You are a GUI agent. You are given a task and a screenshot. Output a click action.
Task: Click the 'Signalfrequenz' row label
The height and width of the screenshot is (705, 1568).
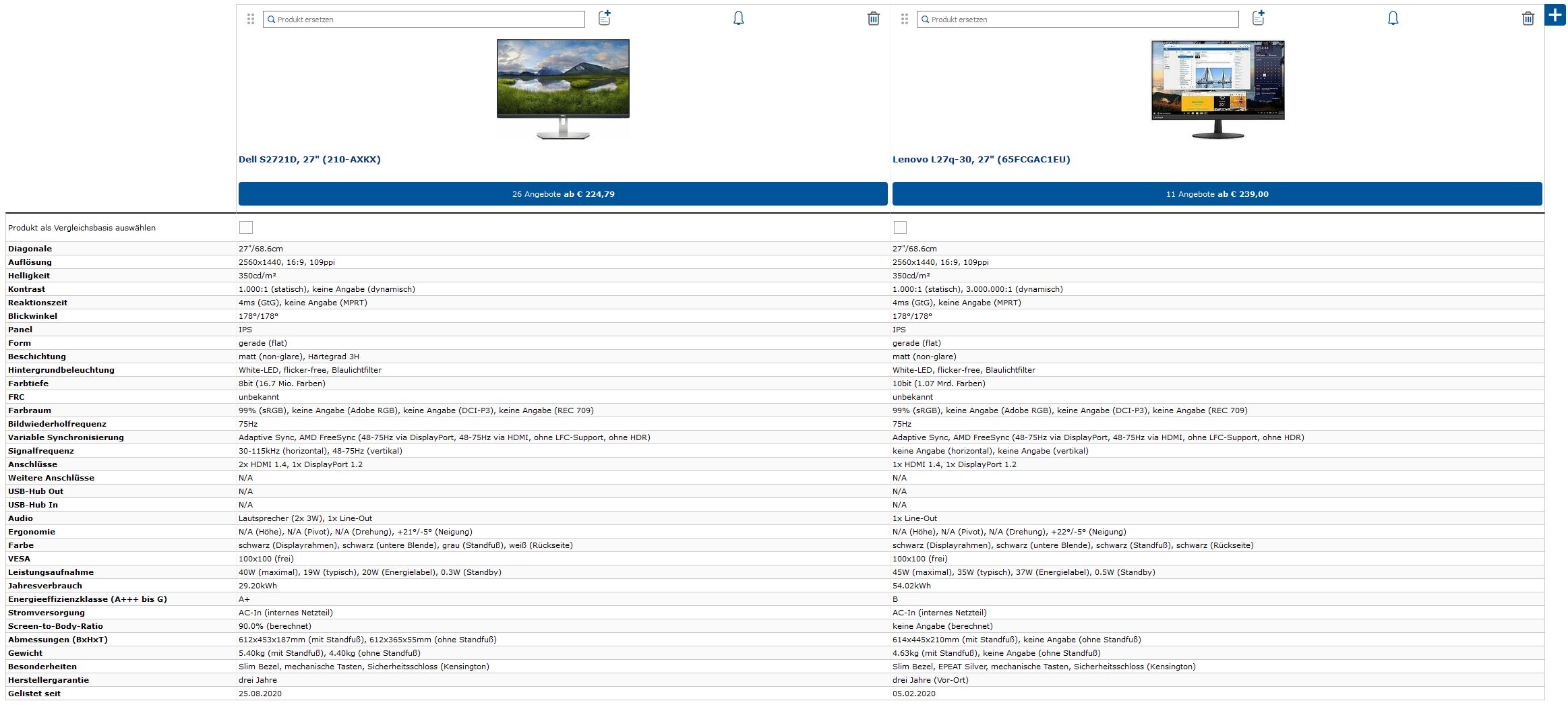click(41, 451)
